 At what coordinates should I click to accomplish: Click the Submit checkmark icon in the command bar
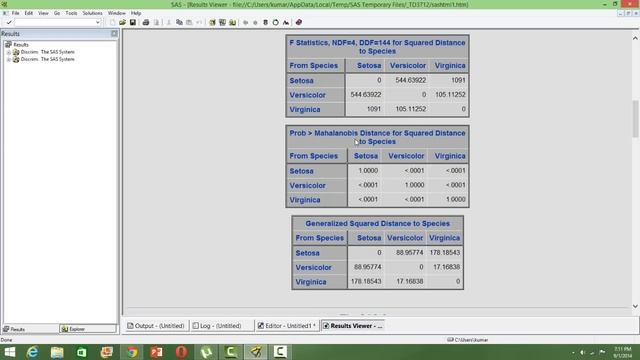click(x=9, y=22)
